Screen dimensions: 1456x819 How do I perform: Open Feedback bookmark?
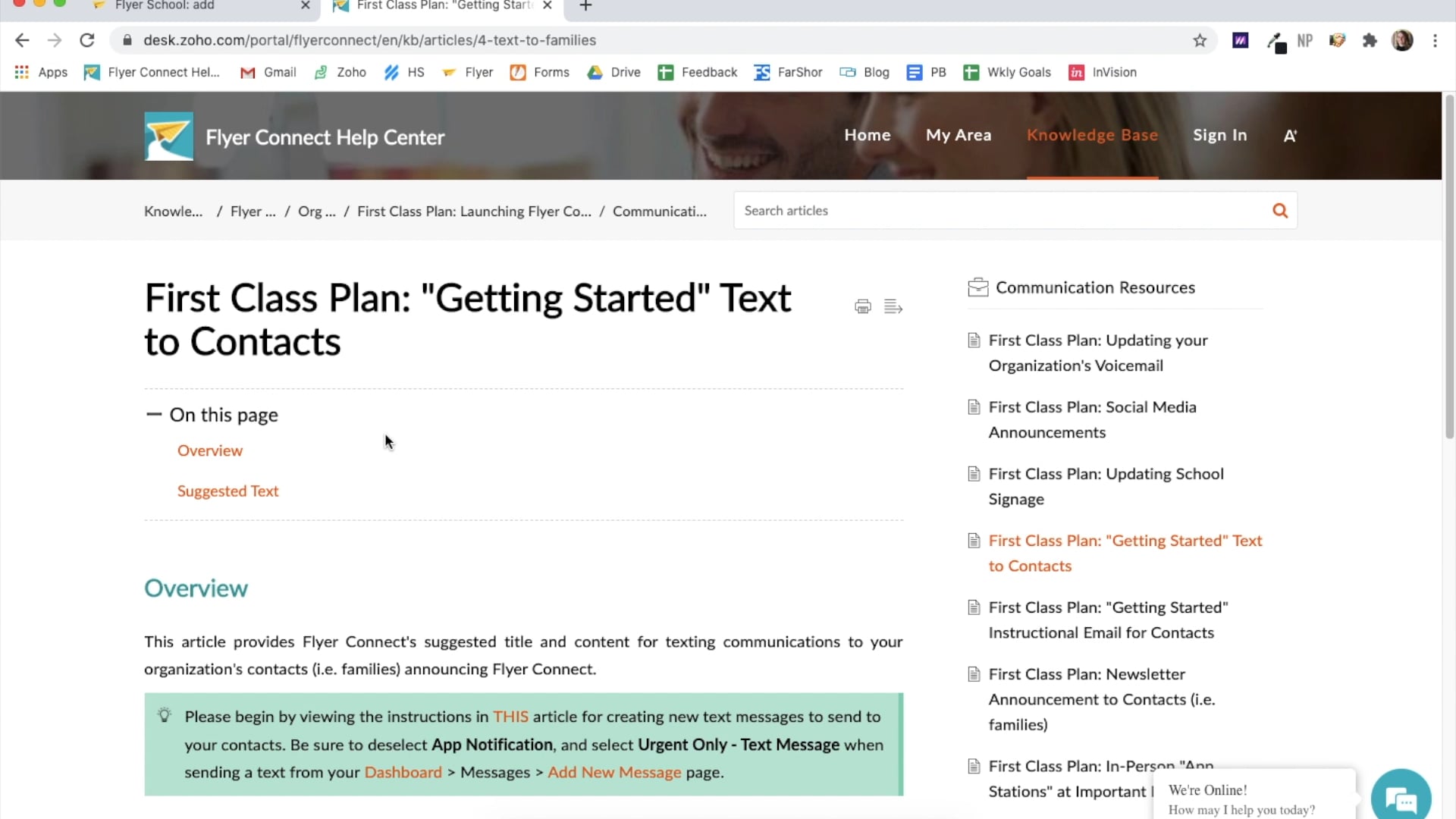[697, 72]
